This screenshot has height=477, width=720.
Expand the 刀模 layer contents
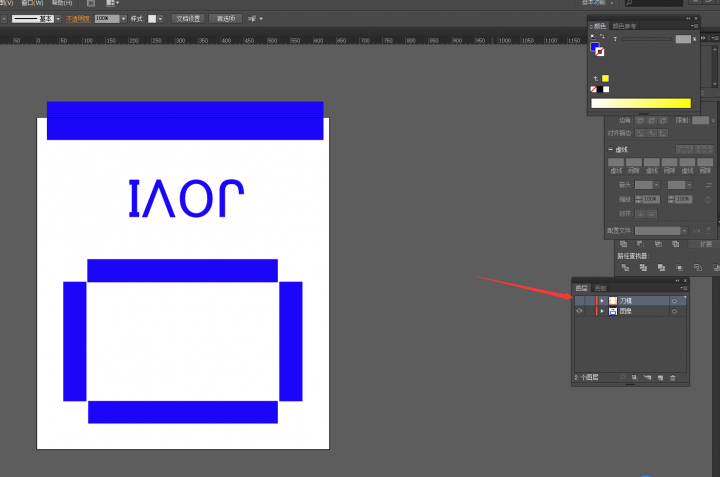(x=602, y=300)
